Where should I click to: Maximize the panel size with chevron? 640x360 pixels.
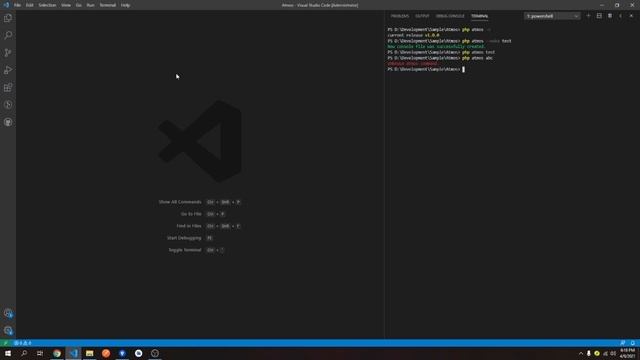620,16
